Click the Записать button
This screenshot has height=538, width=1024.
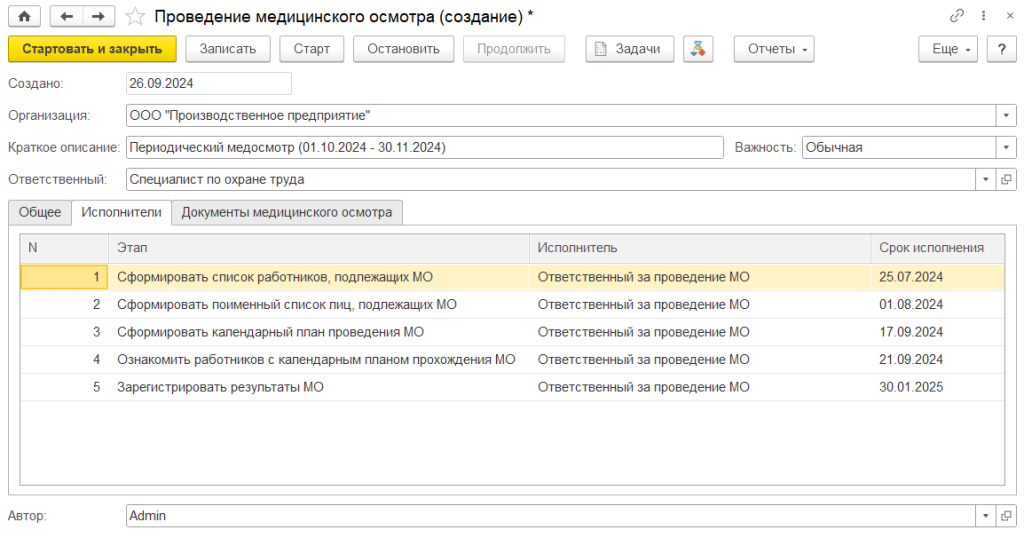point(228,49)
